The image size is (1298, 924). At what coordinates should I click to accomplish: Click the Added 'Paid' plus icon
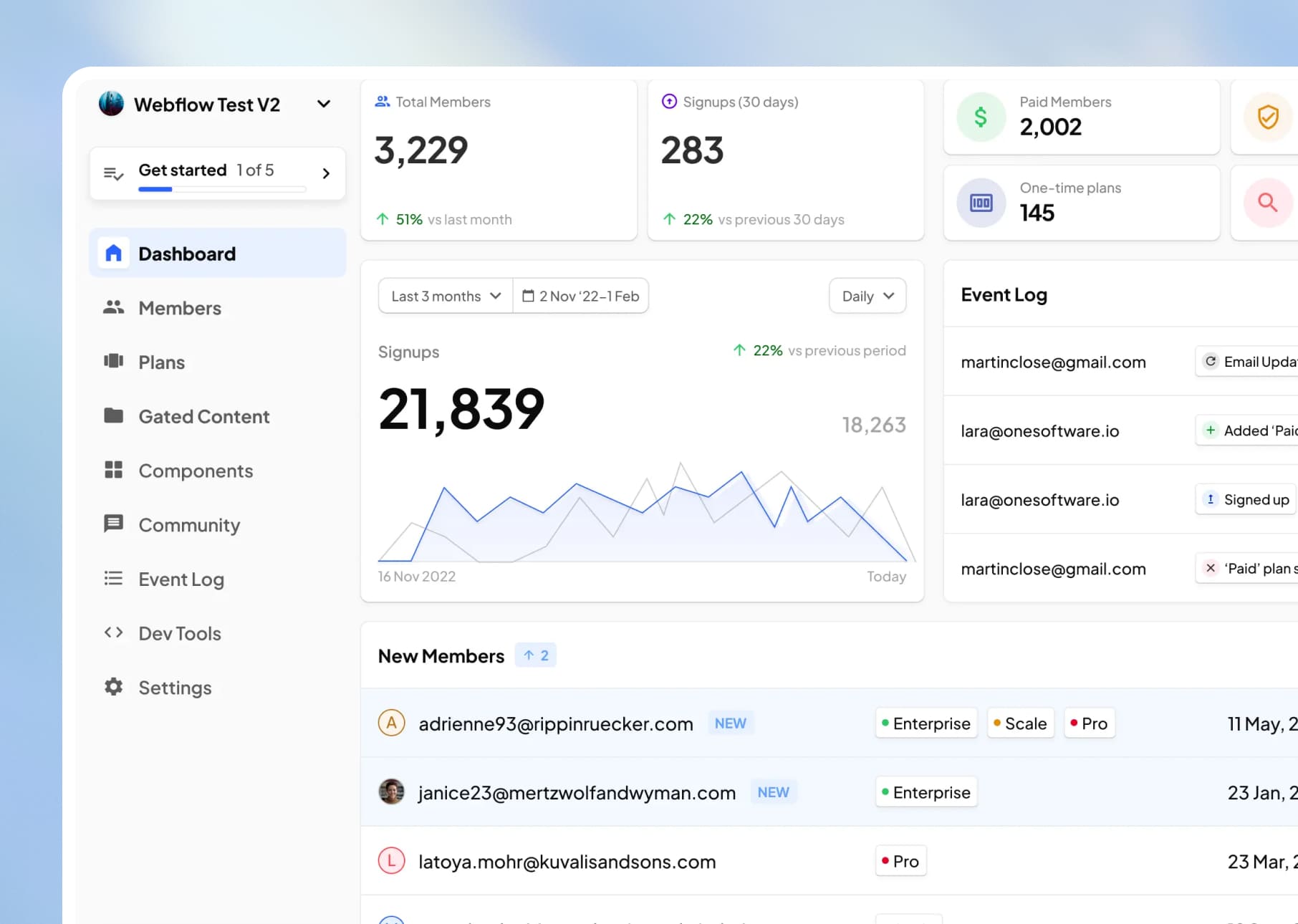pyautogui.click(x=1211, y=430)
